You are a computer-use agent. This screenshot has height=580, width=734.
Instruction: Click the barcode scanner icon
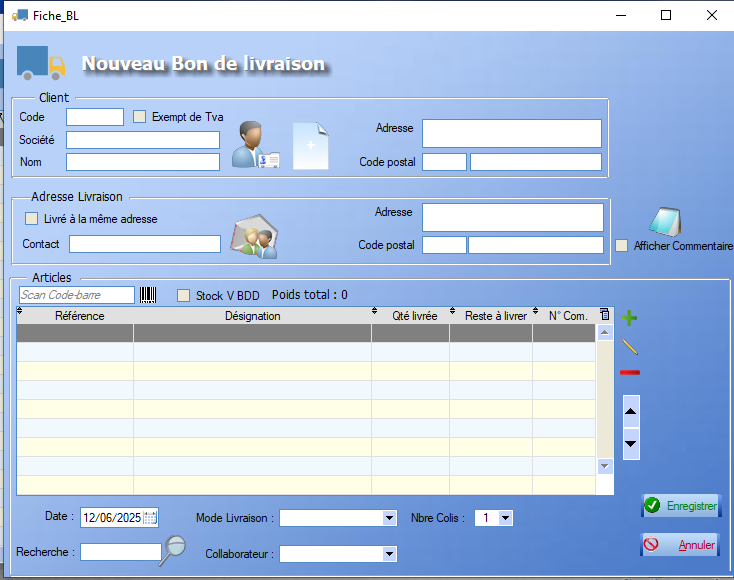coord(148,295)
